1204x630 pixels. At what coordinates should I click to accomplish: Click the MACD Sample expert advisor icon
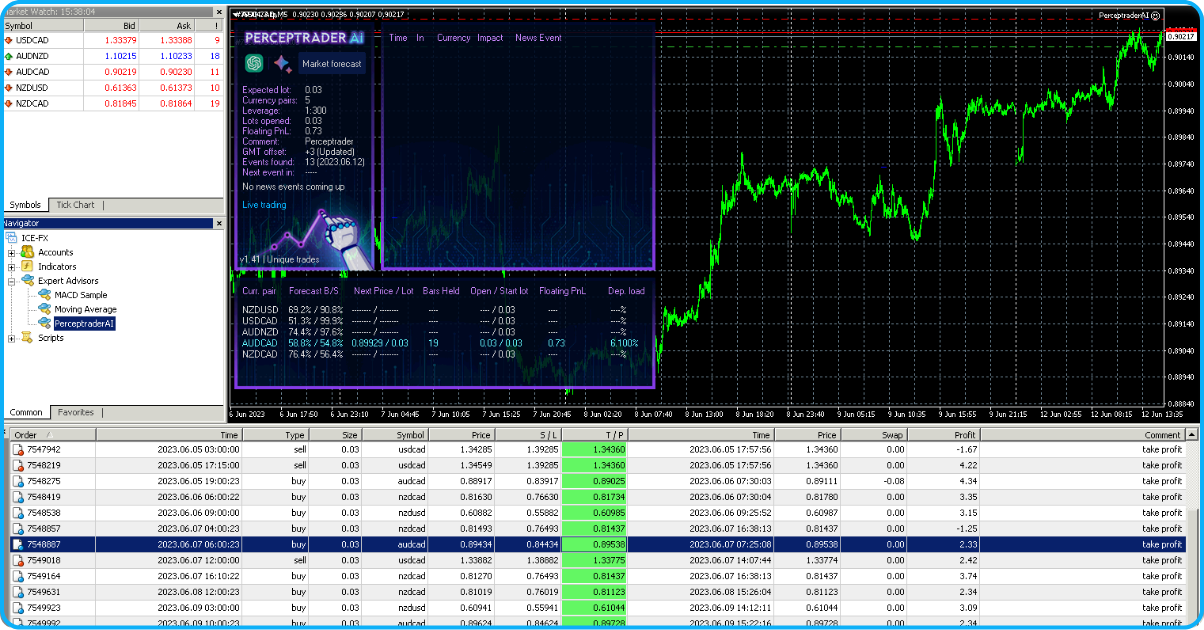point(45,295)
